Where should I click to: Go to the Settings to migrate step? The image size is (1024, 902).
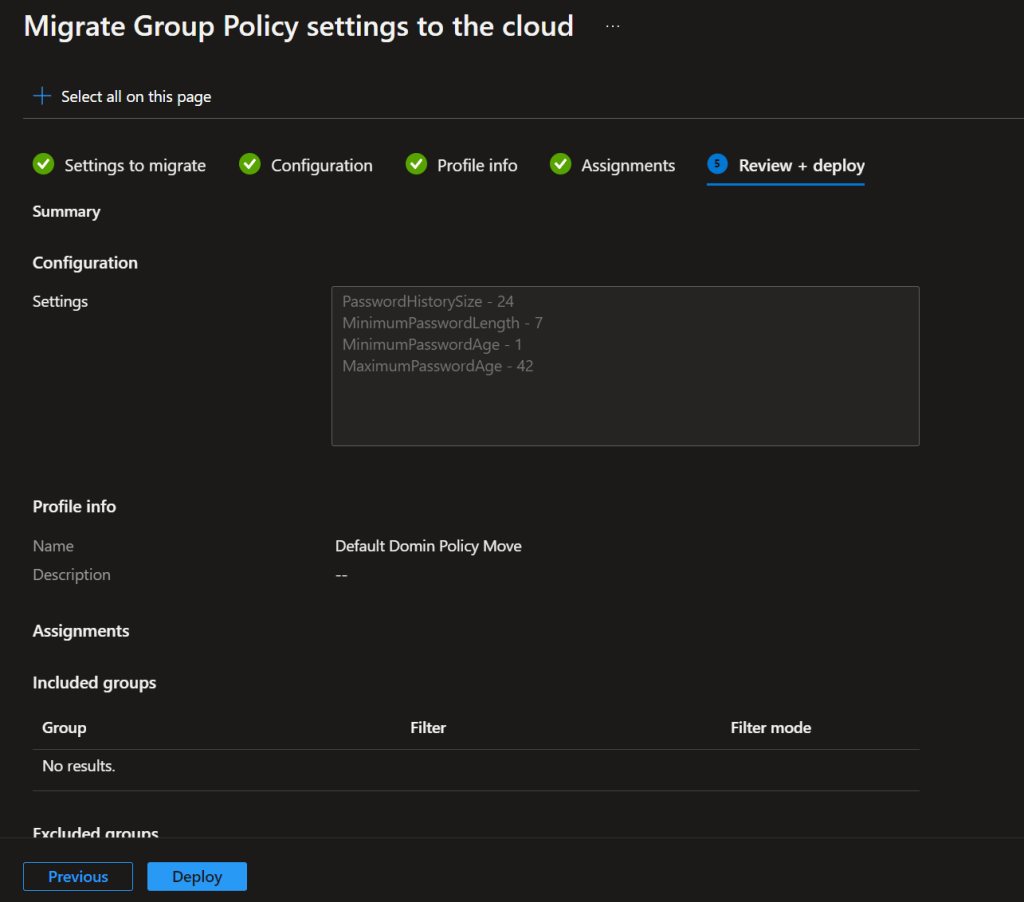pos(135,166)
